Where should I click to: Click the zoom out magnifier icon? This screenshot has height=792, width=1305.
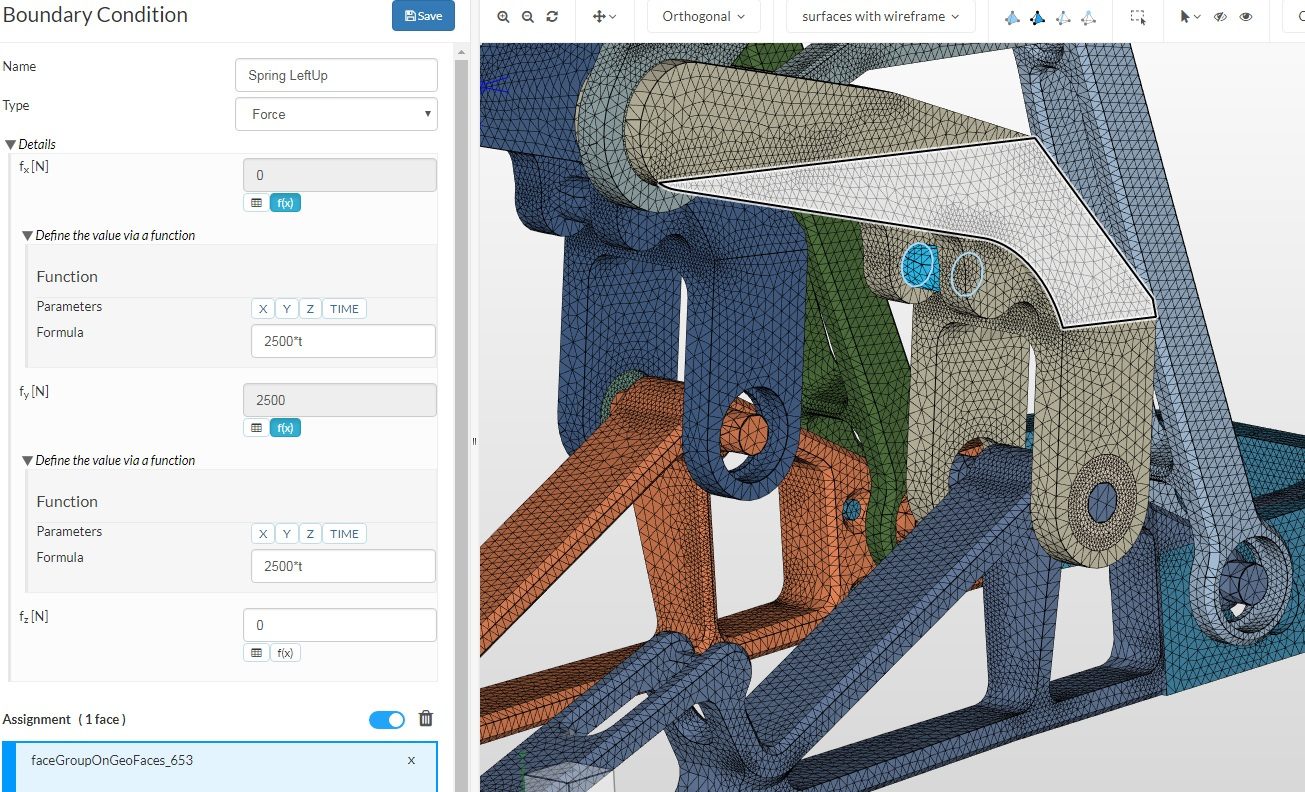coord(528,17)
